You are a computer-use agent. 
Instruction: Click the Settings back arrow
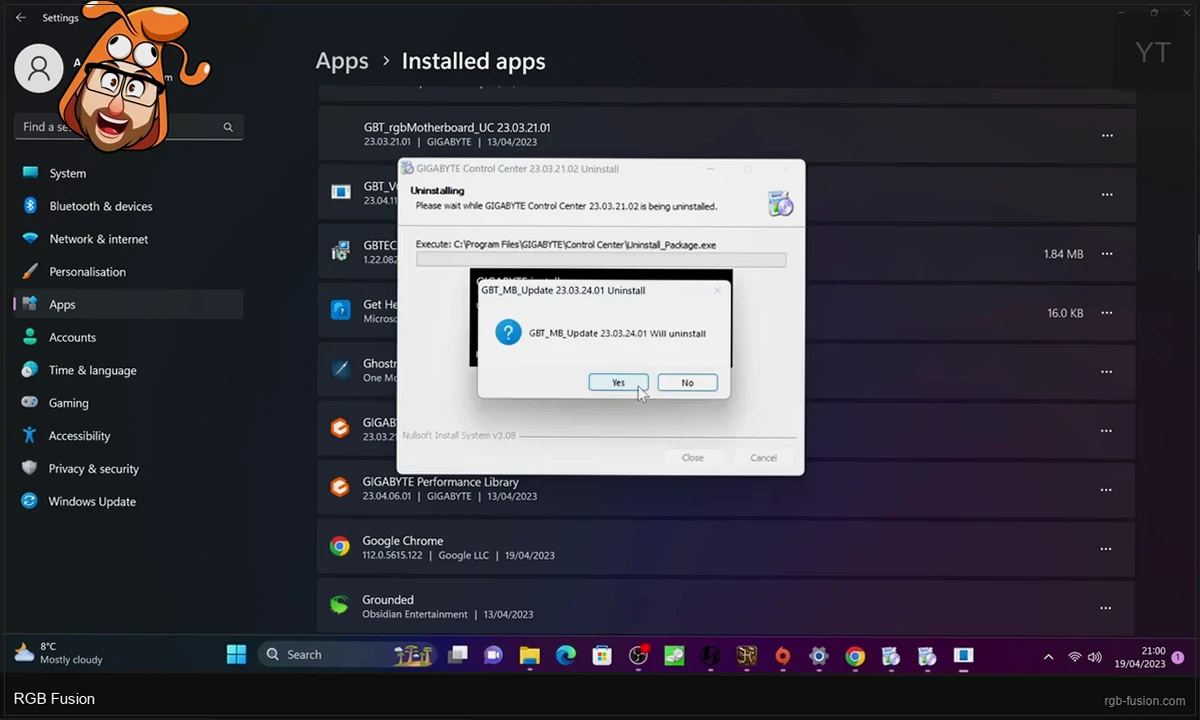(x=21, y=18)
